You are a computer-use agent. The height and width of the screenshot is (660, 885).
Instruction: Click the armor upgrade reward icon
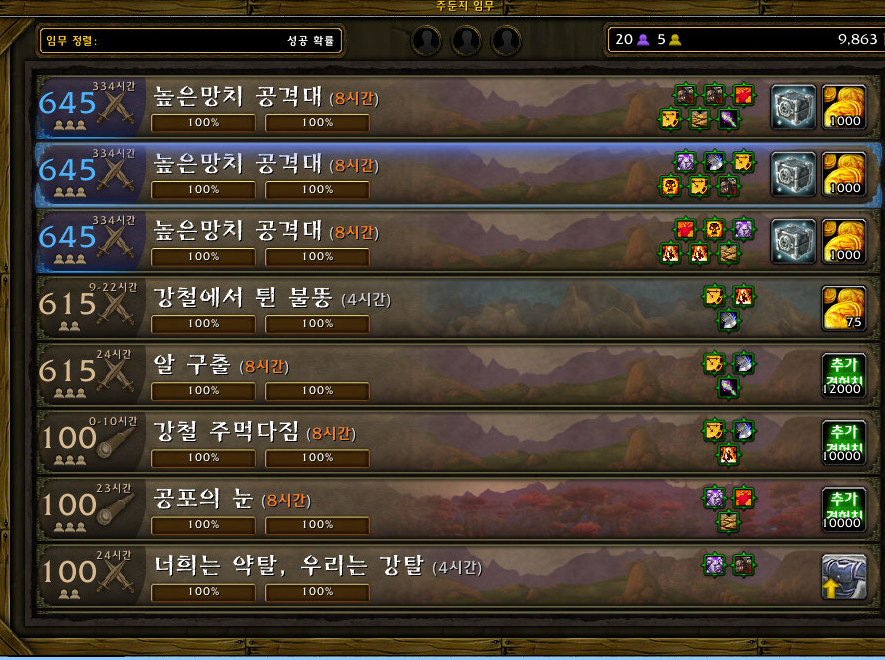844,576
